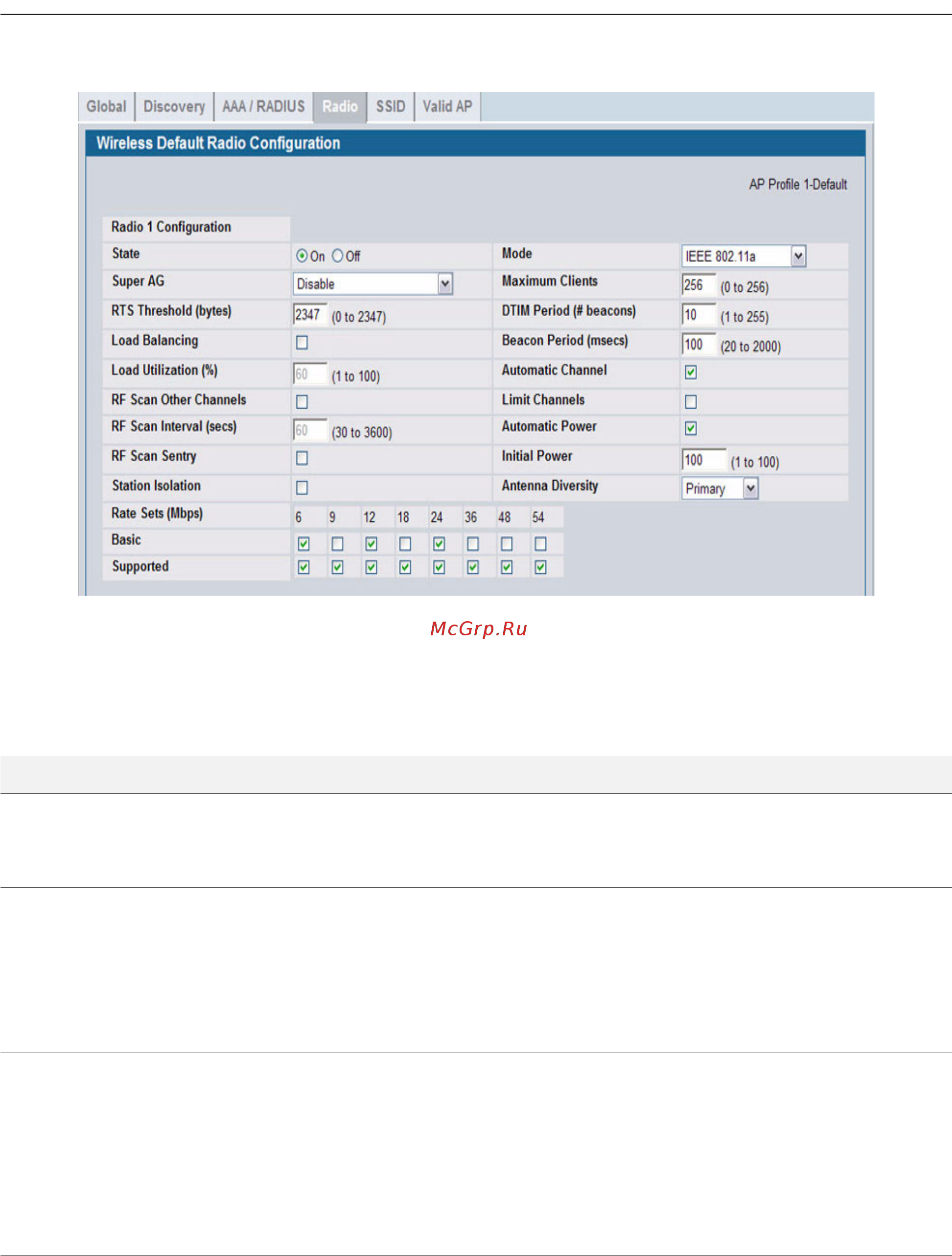Set radio State to Off

coord(338,256)
